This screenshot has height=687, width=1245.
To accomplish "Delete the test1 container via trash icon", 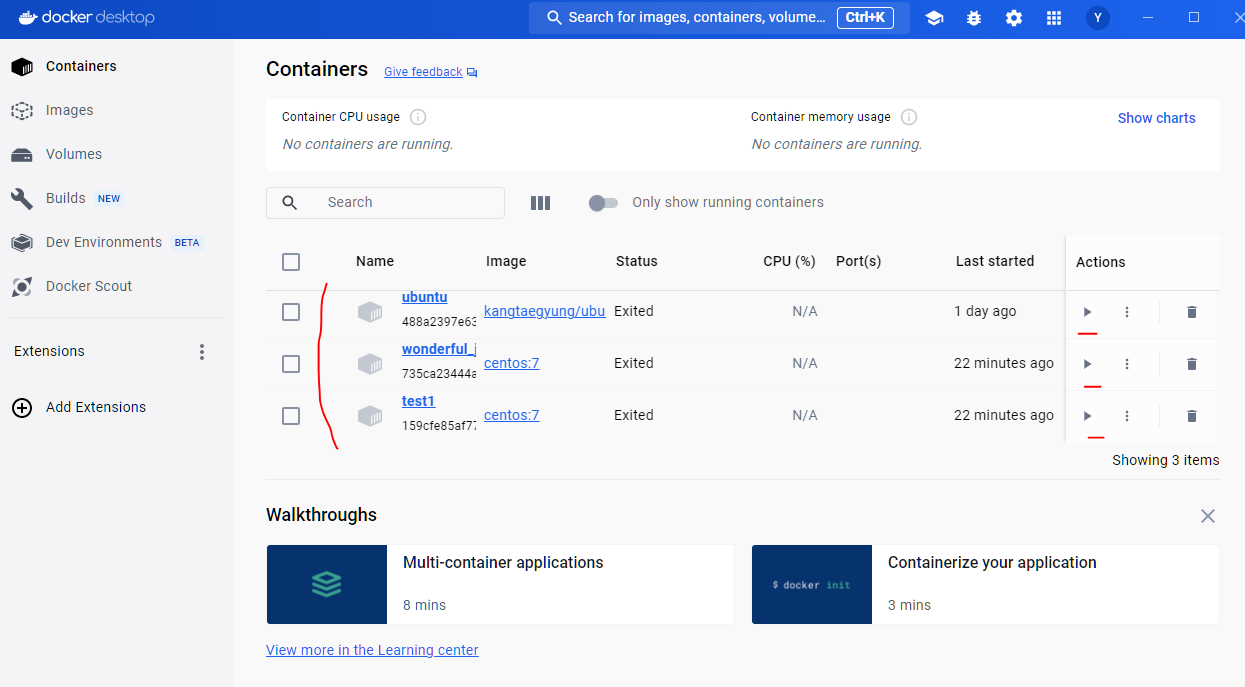I will click(1191, 416).
